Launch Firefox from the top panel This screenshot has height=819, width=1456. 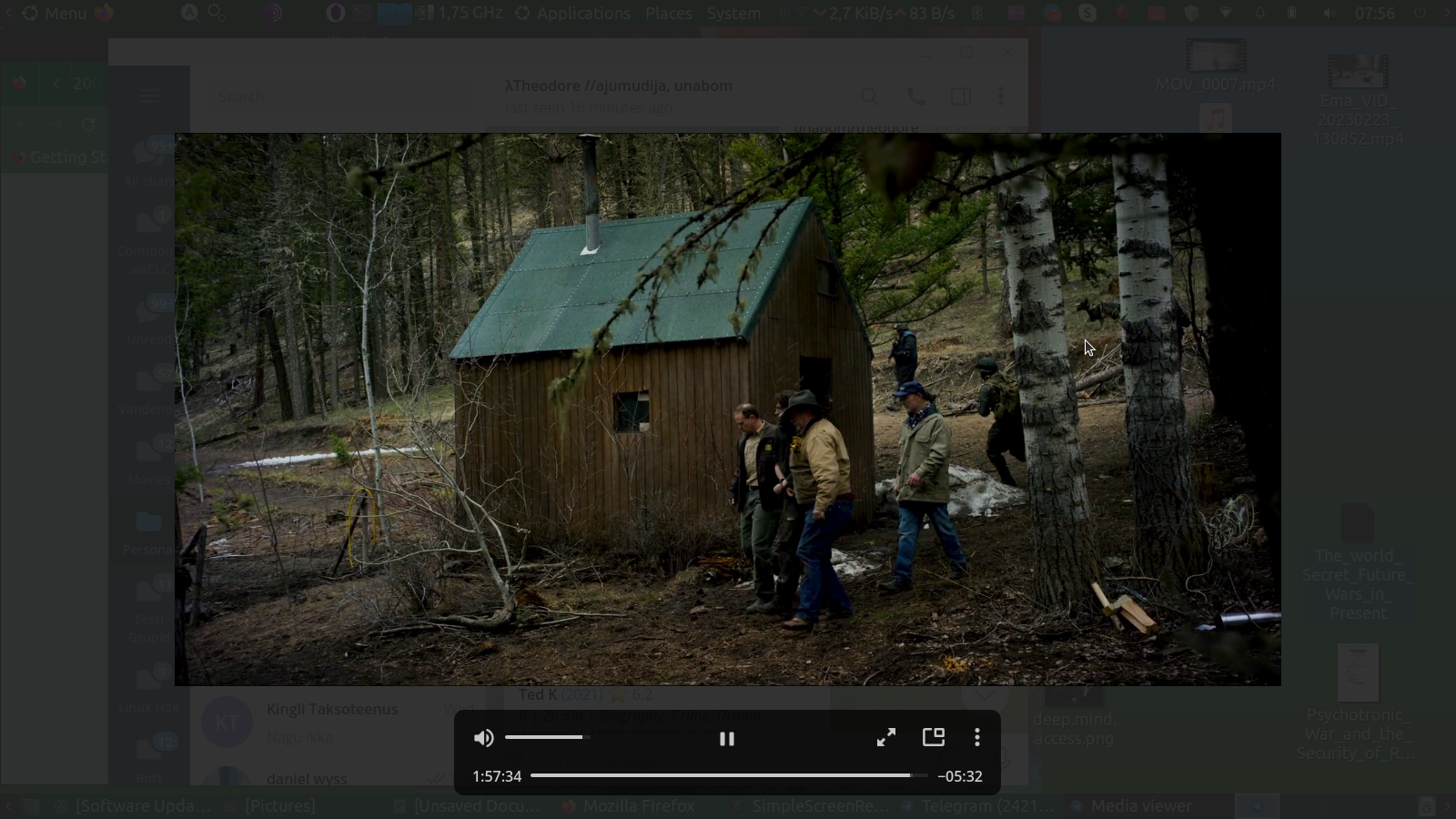(x=105, y=13)
